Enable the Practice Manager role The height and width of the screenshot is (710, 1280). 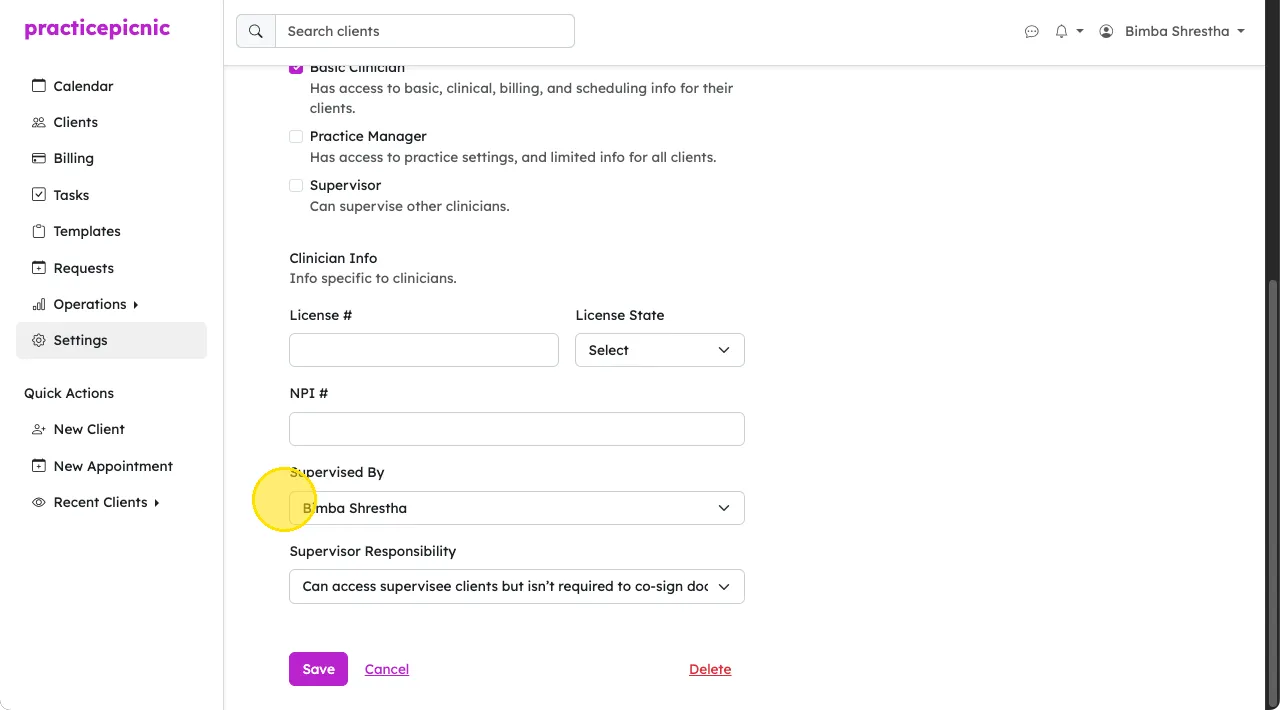pyautogui.click(x=296, y=136)
